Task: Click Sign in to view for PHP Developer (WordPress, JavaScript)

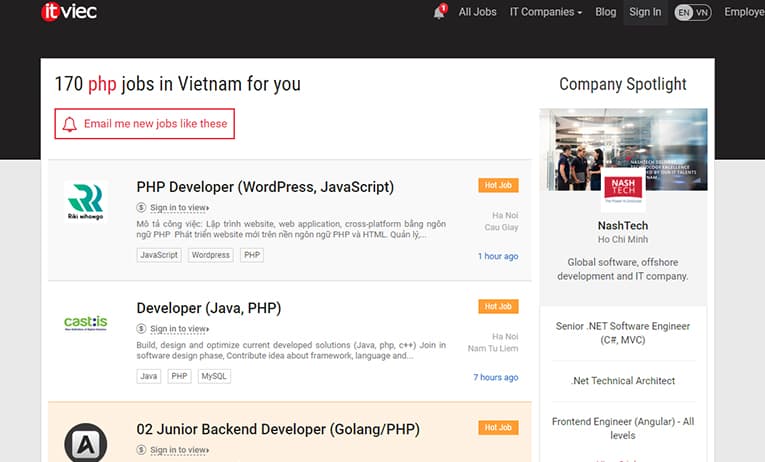Action: click(x=180, y=208)
